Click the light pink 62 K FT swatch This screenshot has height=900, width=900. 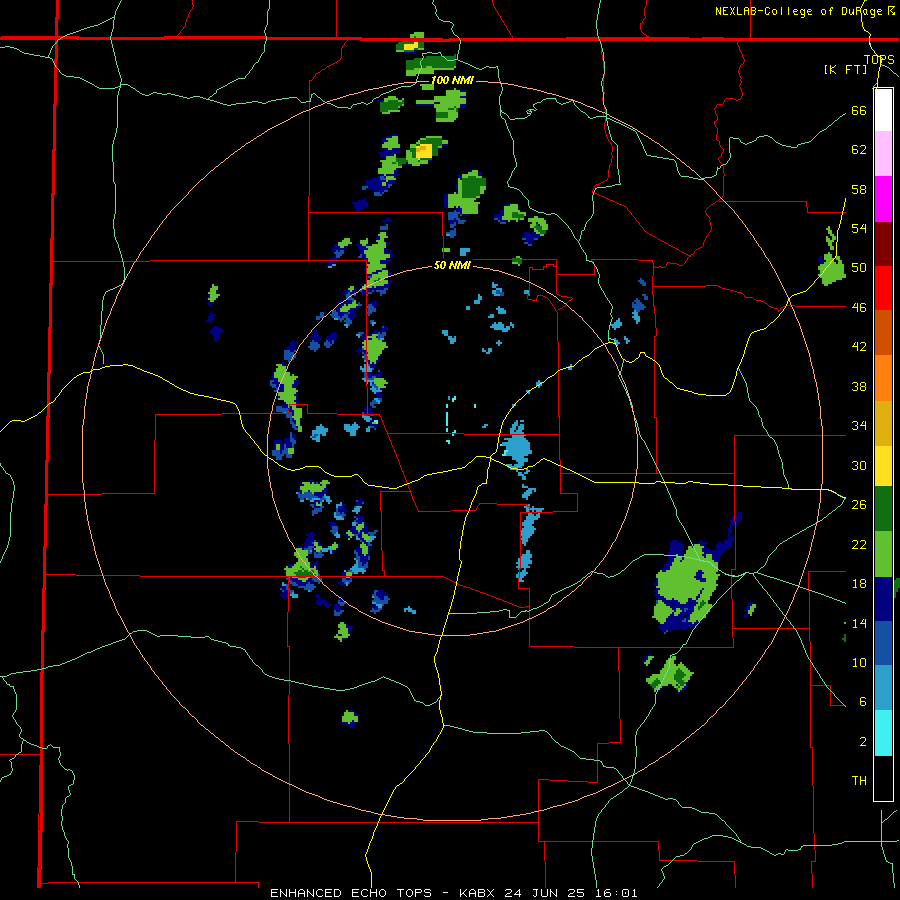coord(883,154)
